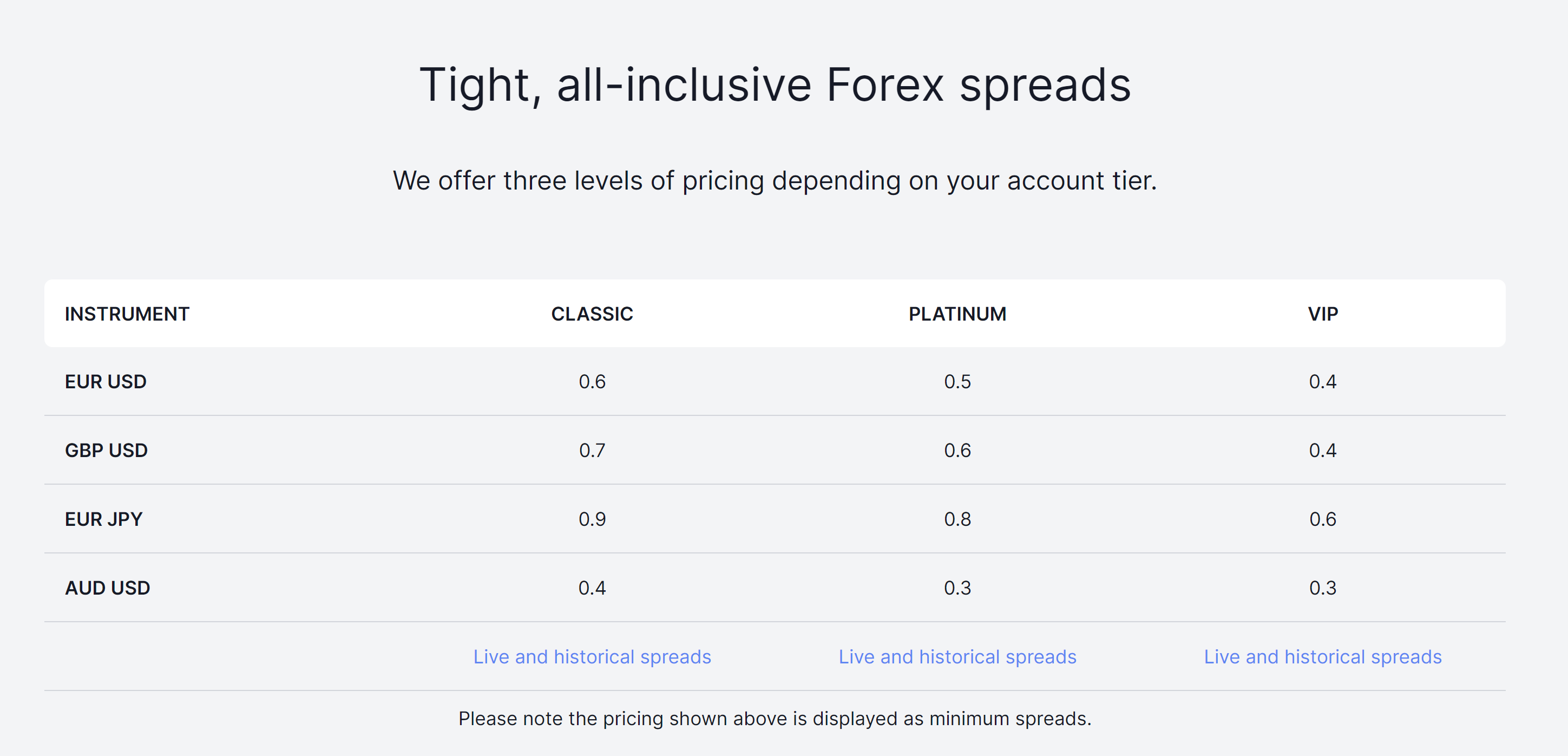
Task: Click EUR USD Classic spread value 0.6
Action: point(592,381)
